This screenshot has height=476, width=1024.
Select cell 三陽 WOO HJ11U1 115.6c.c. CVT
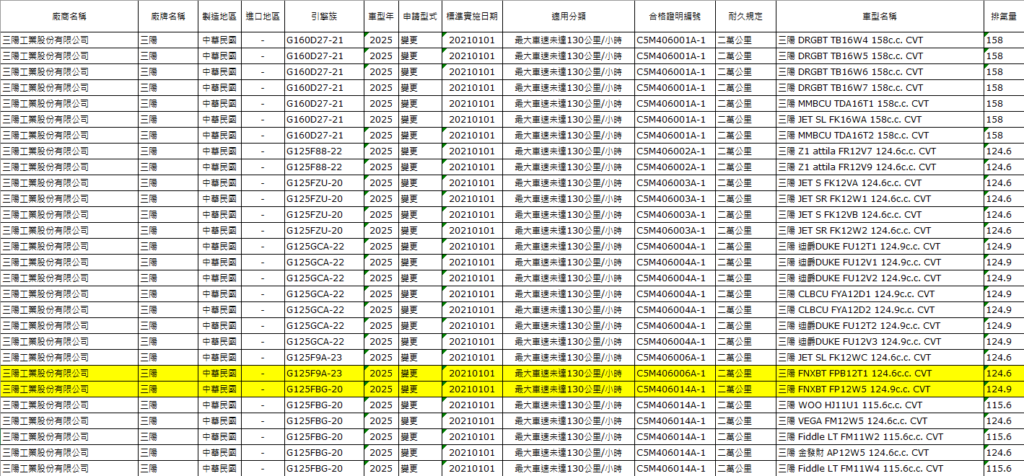(x=880, y=405)
